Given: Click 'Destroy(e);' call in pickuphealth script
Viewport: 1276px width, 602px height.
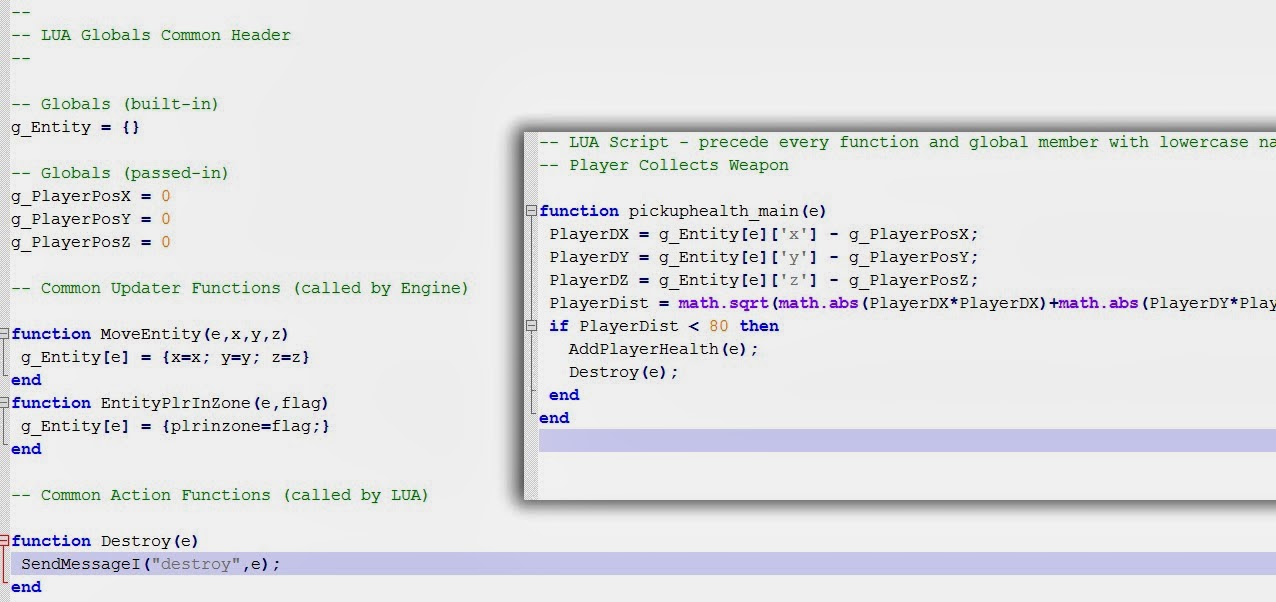Looking at the screenshot, I should [x=624, y=372].
